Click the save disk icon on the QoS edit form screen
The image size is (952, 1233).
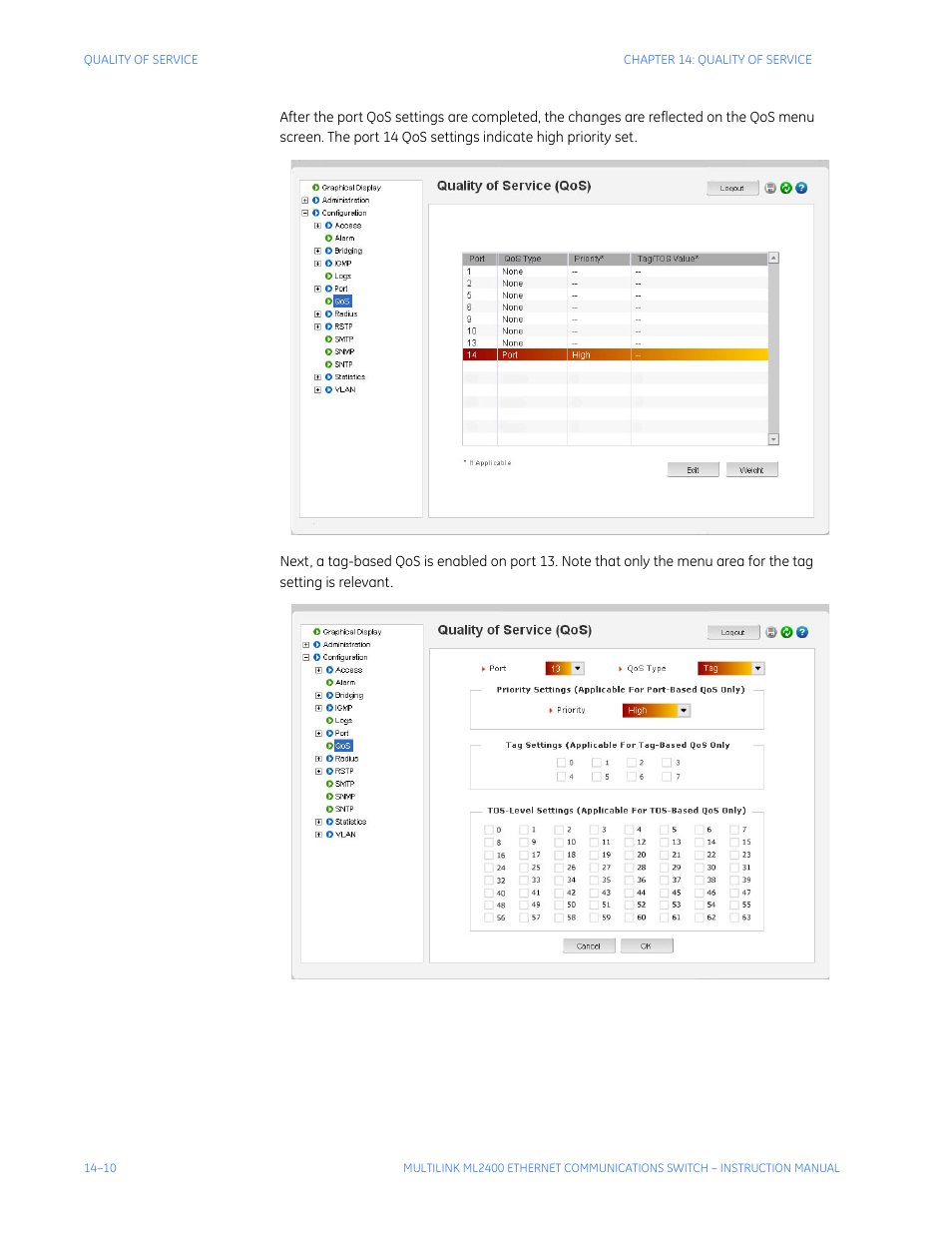click(771, 632)
